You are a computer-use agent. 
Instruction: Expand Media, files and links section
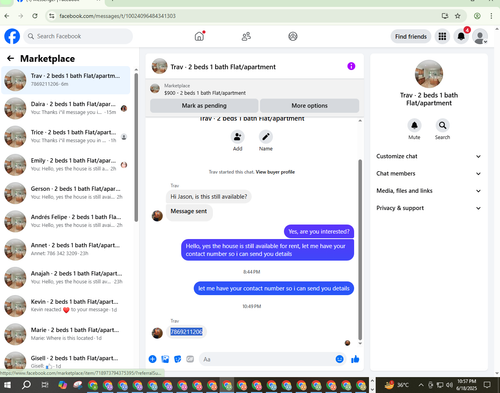pos(429,191)
